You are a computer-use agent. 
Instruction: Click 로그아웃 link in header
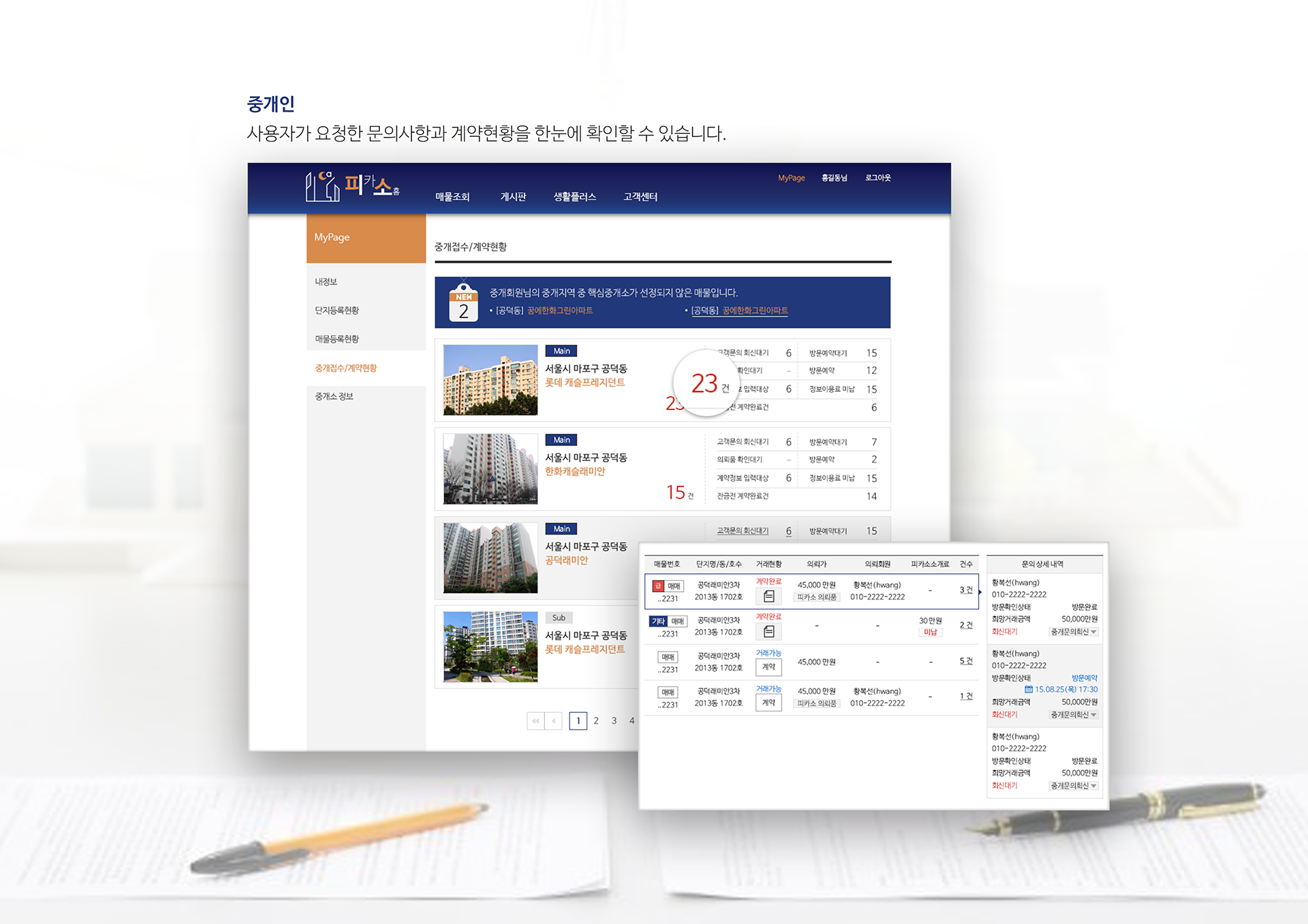tap(877, 178)
